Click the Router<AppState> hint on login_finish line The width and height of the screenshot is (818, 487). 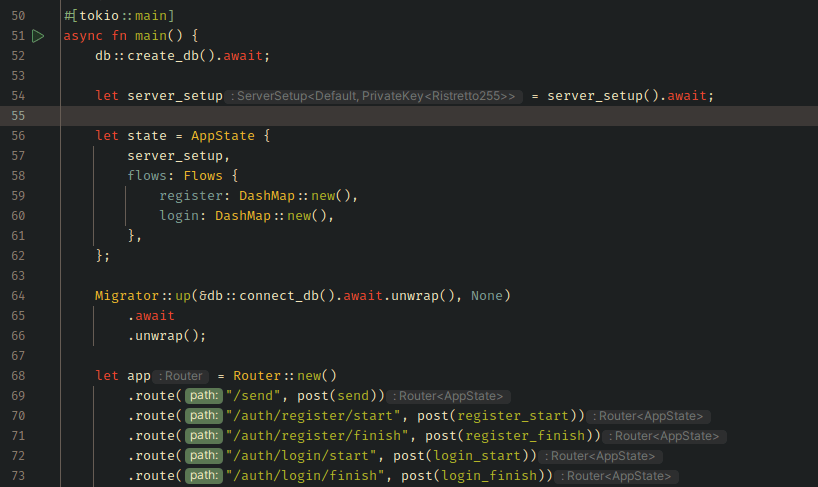pos(616,476)
